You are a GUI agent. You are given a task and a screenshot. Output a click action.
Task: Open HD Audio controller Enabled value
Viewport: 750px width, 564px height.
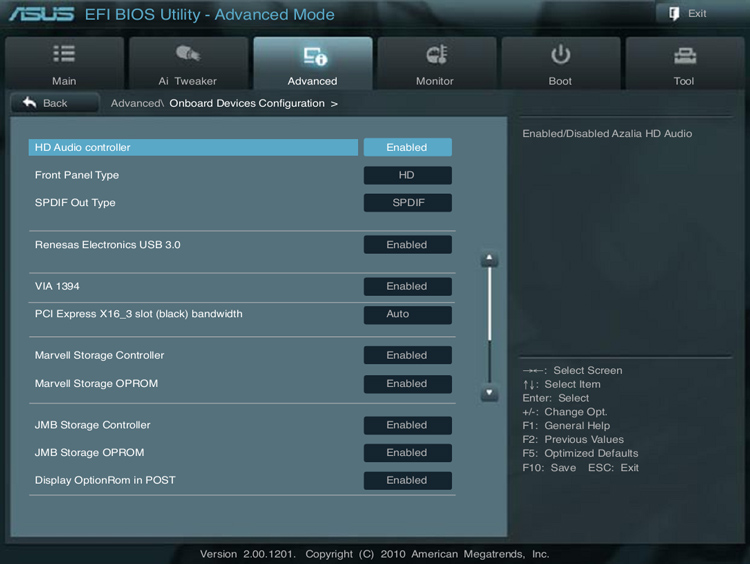point(408,147)
